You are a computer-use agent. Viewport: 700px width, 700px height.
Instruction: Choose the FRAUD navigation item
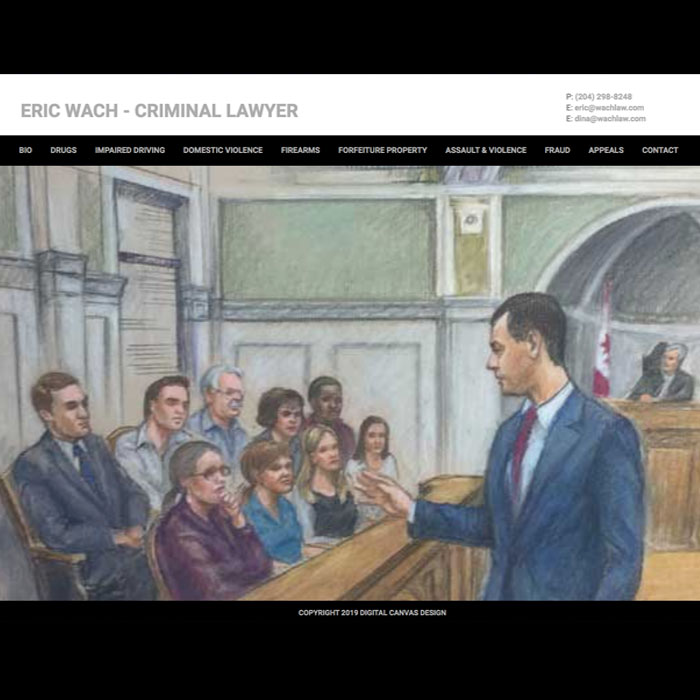(557, 150)
